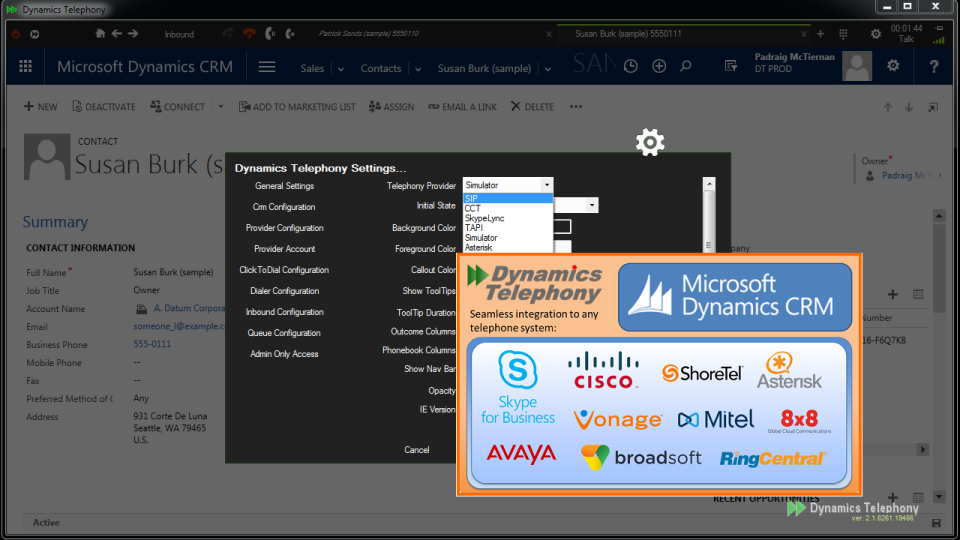Click the pin icon next to call timer
This screenshot has height=540, width=960.
click(939, 28)
